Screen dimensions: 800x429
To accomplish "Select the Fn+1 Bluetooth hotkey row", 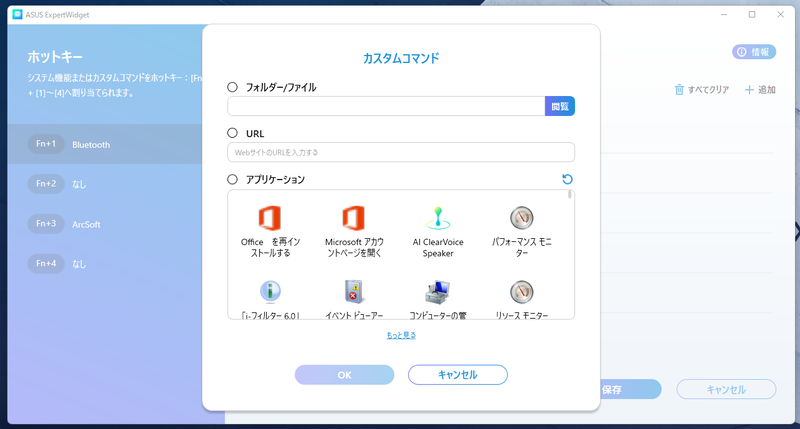I will coord(106,144).
